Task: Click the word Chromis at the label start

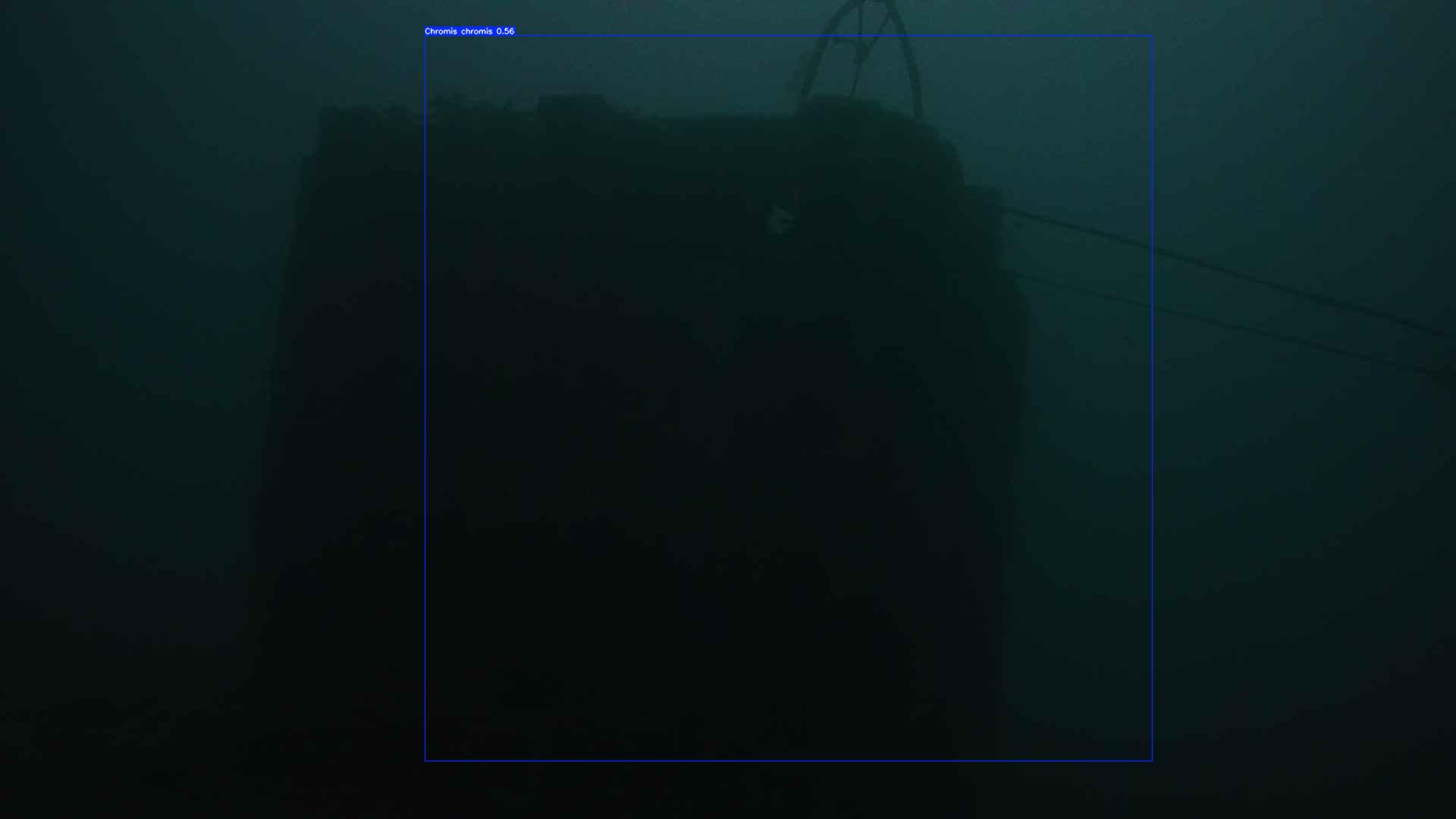Action: (x=441, y=31)
